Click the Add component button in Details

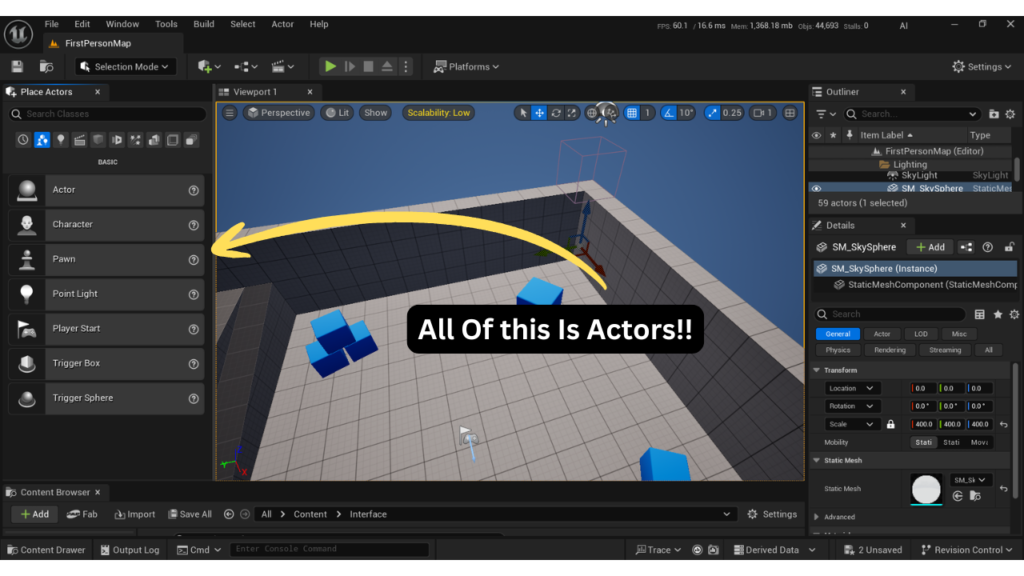tap(931, 247)
